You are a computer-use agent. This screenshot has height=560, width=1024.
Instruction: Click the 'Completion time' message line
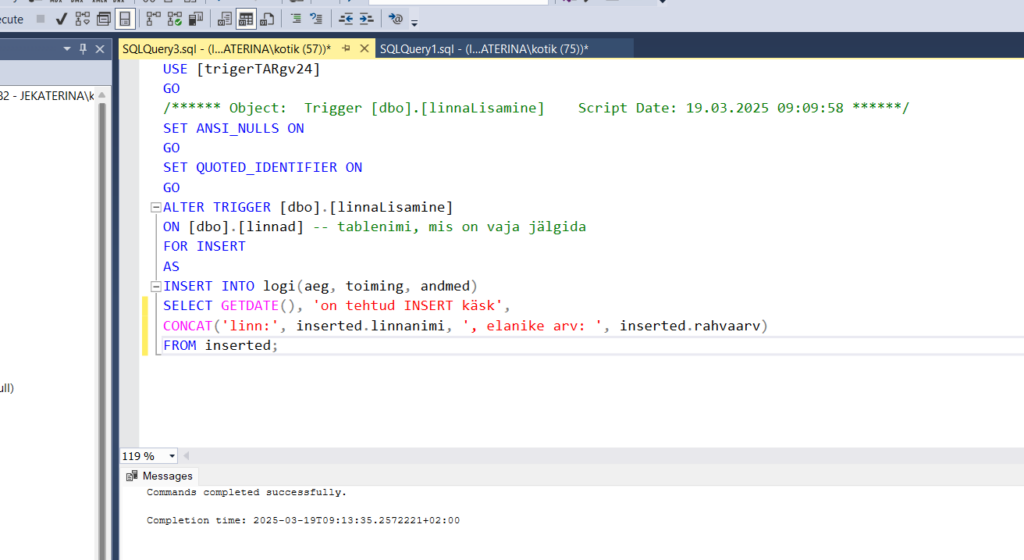(x=303, y=520)
